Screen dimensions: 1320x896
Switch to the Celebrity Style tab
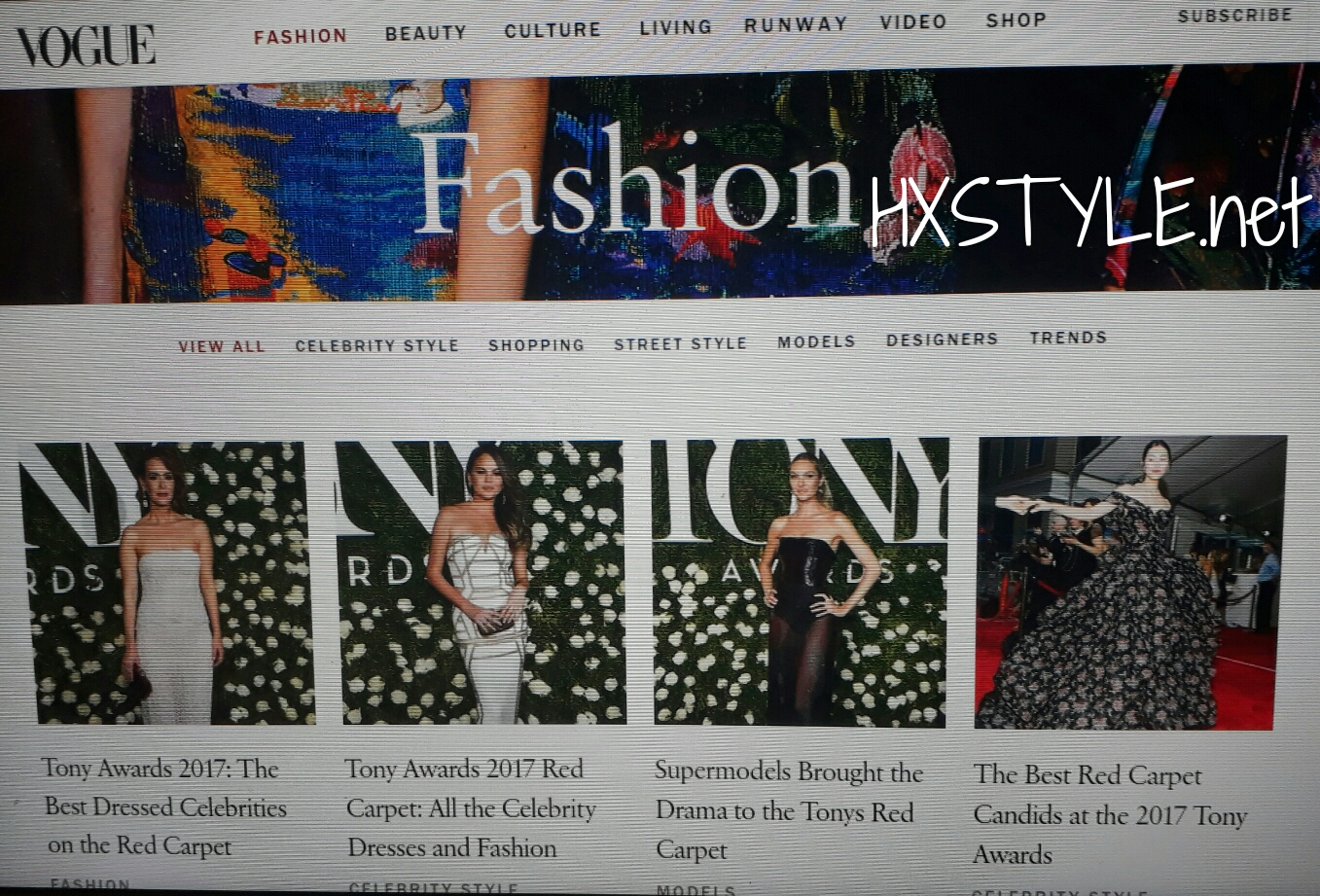pos(376,345)
